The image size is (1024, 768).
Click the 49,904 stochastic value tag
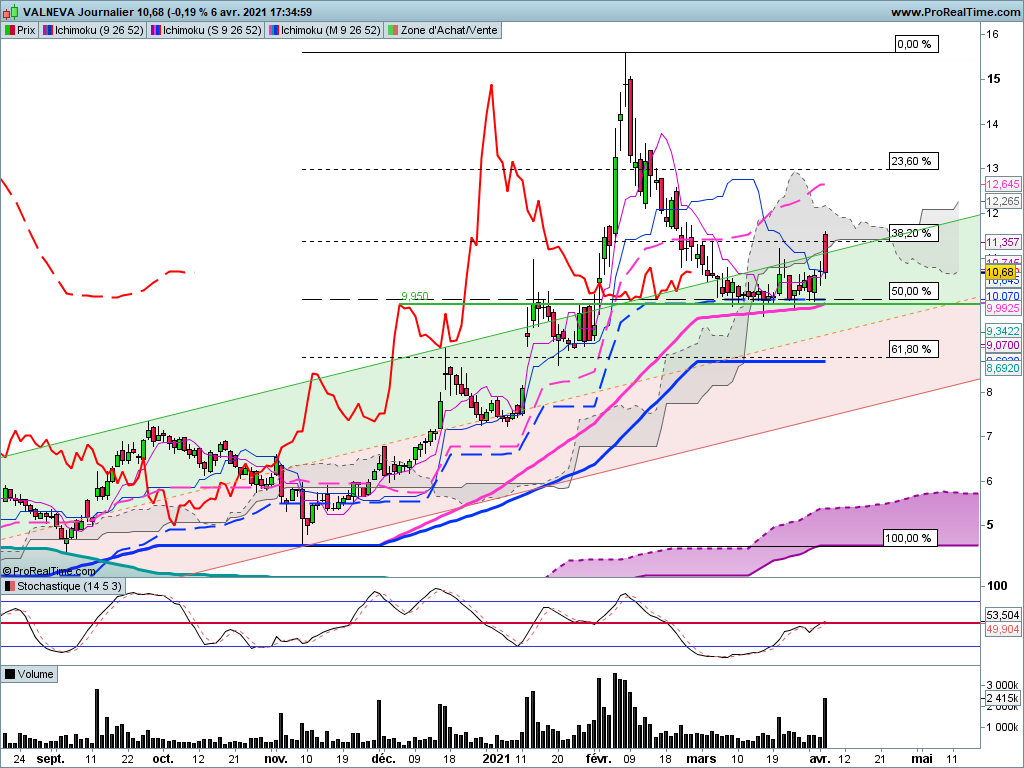click(x=1002, y=629)
